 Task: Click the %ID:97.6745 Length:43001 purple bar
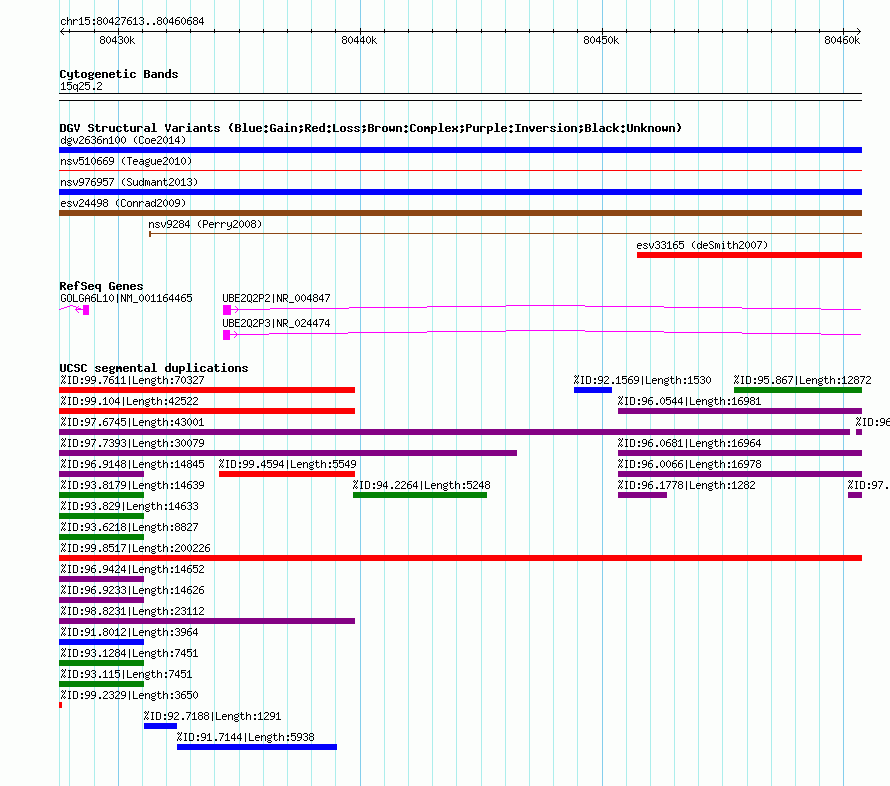454,432
